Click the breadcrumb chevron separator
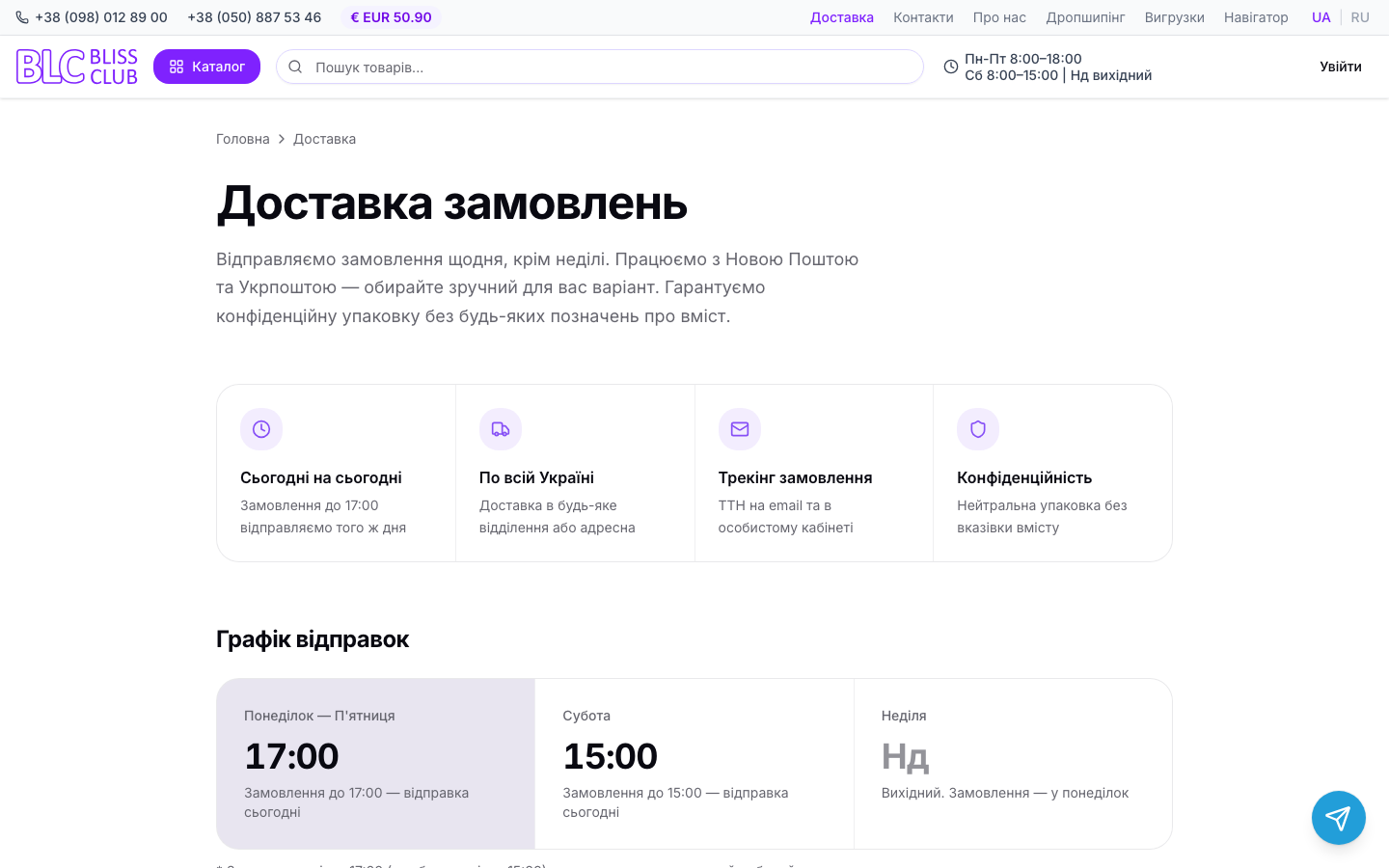The width and height of the screenshot is (1389, 868). pos(282,139)
